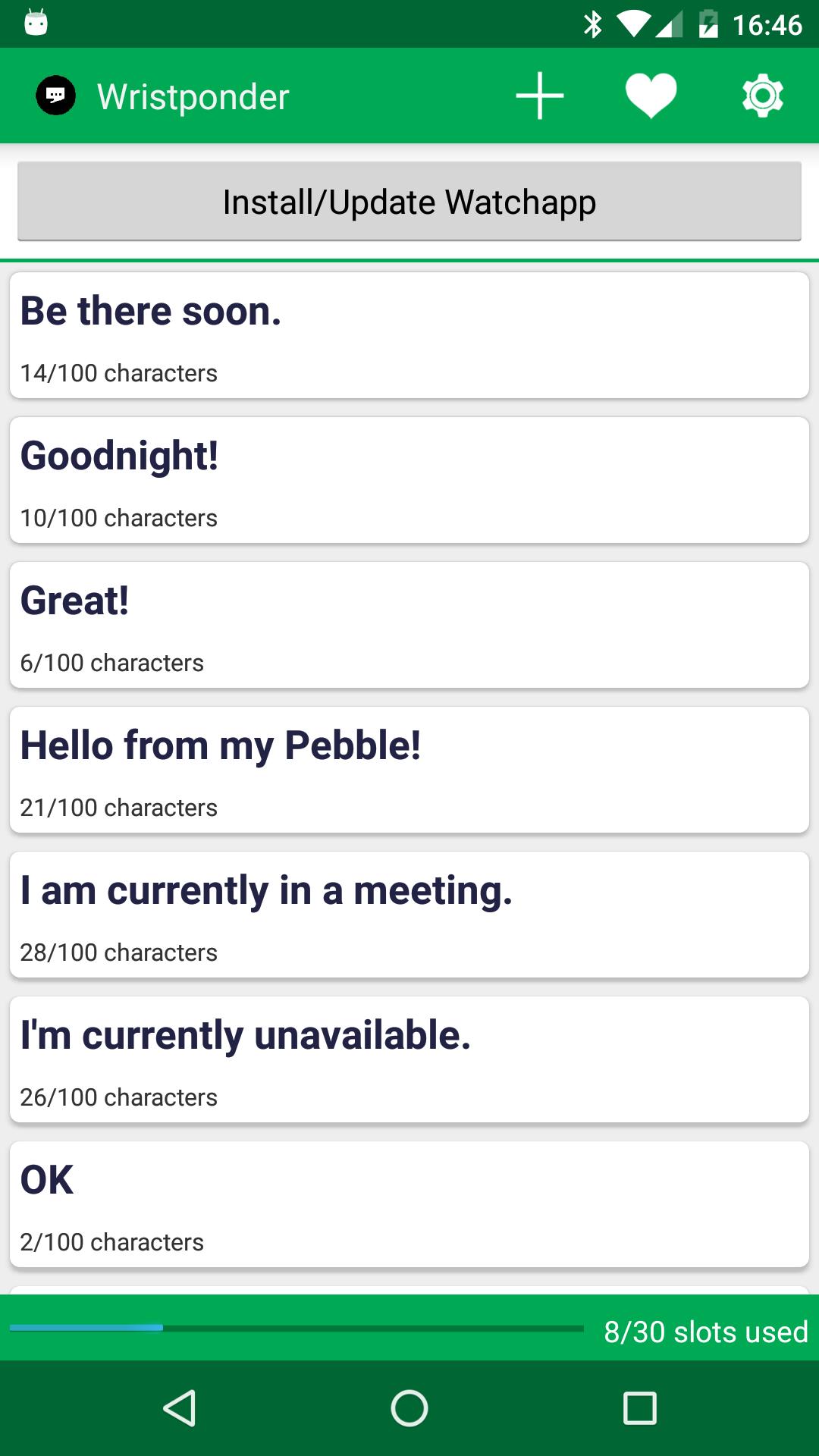Tap the Wristponder app logo icon
The width and height of the screenshot is (819, 1456).
tap(56, 96)
